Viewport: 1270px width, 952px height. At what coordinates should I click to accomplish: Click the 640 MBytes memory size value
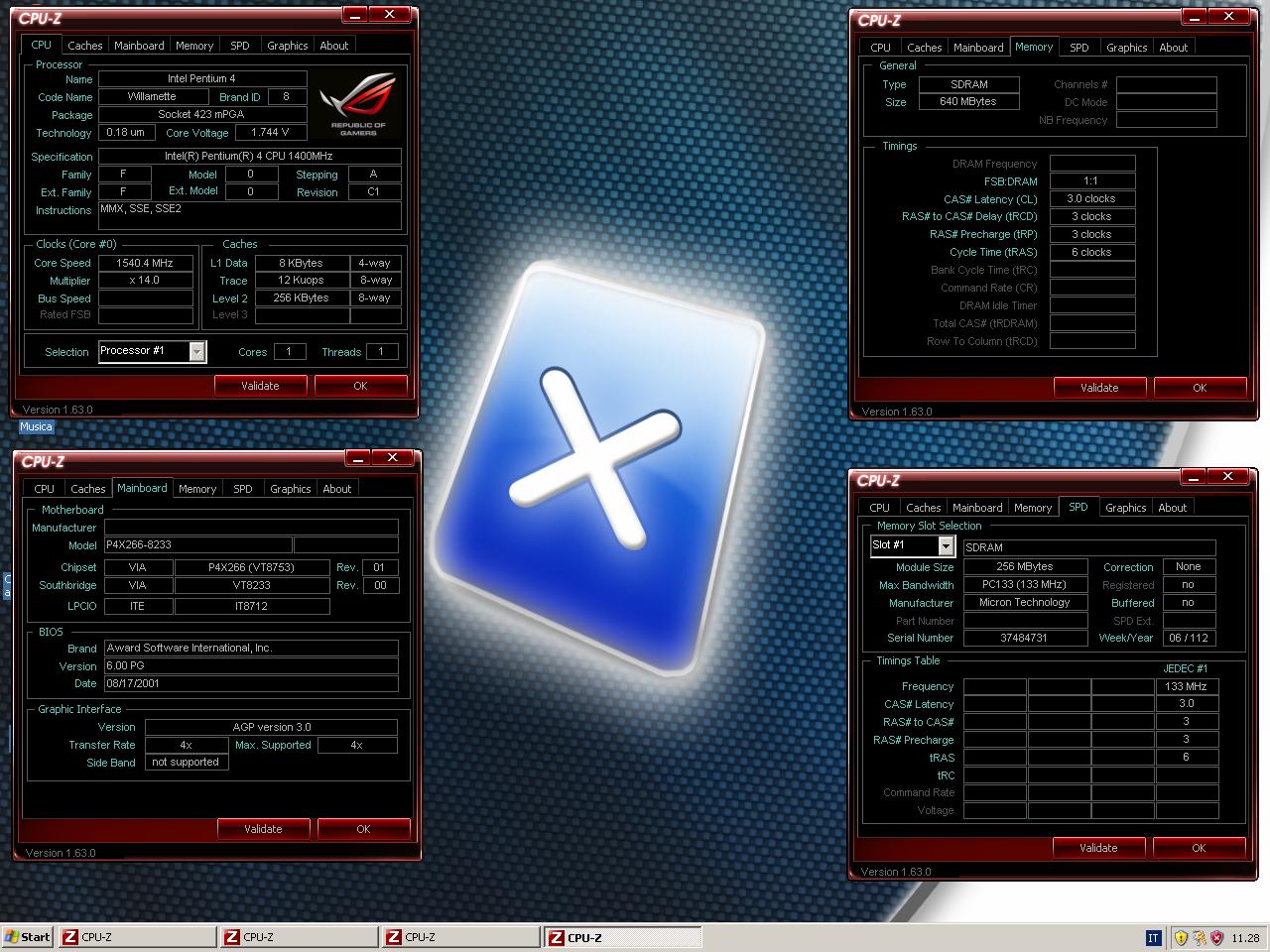click(x=968, y=101)
